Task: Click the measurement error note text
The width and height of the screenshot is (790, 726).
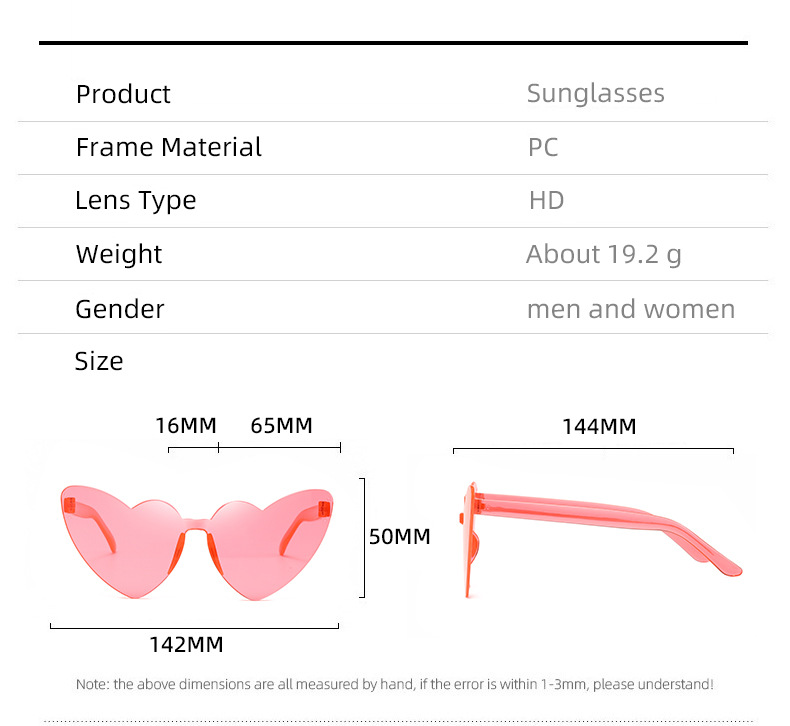Action: click(x=394, y=685)
